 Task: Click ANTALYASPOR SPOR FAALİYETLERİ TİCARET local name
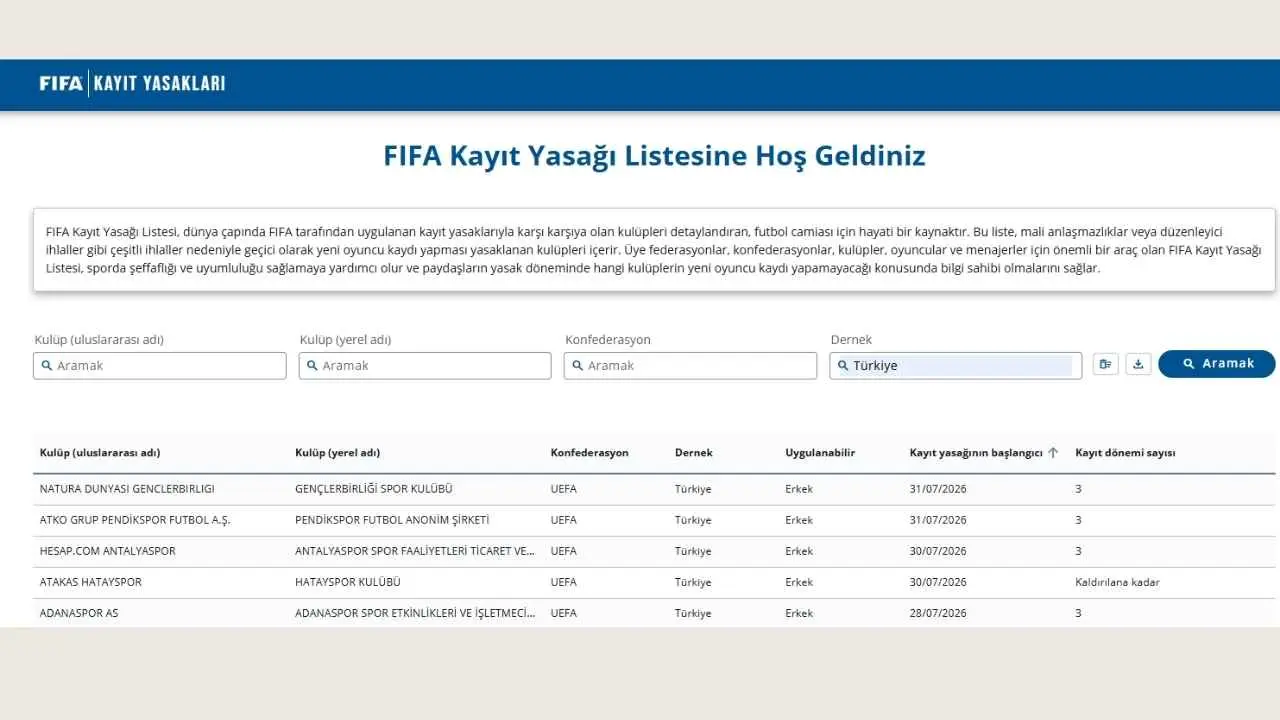416,551
